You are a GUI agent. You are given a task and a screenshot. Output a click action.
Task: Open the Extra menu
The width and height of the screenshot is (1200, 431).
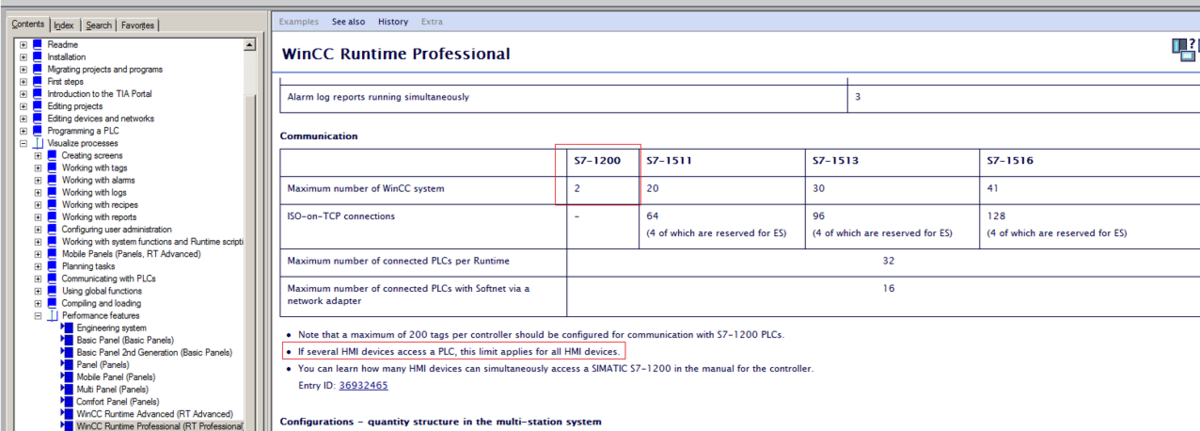click(x=432, y=21)
